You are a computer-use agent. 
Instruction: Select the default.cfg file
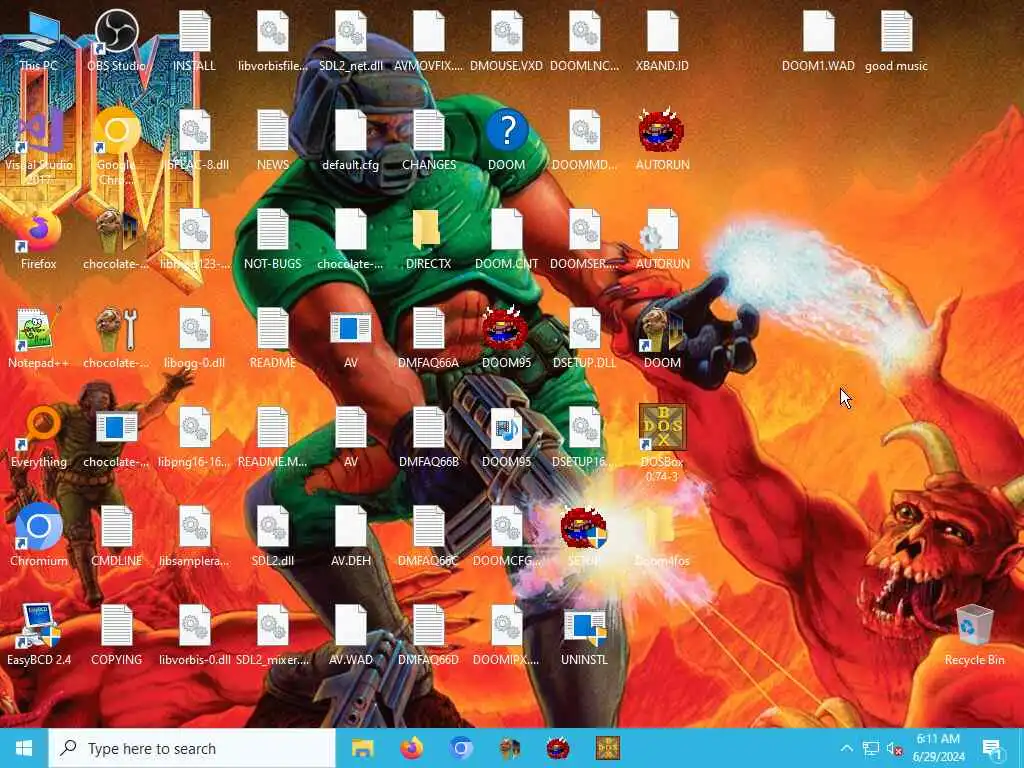(x=351, y=140)
